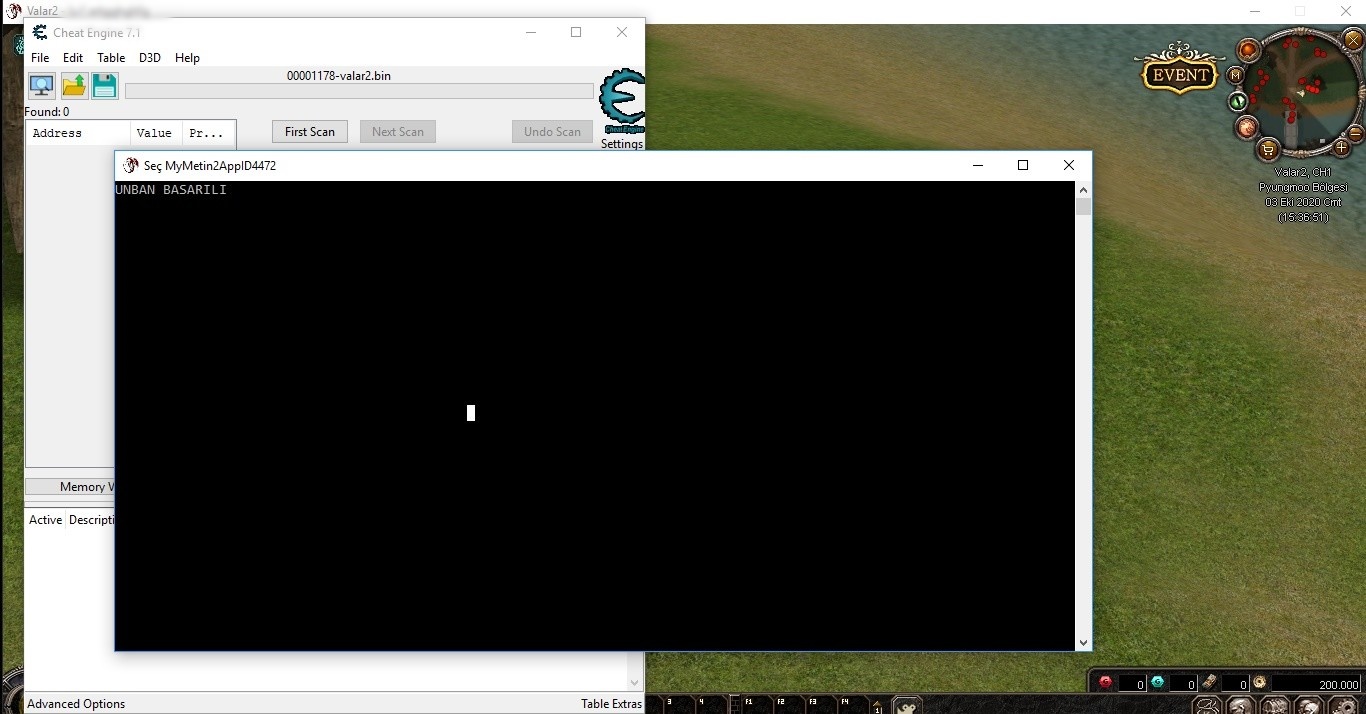Screen dimensions: 1366x714
Task: Select quickslot 4 in the game bar
Action: (x=710, y=706)
